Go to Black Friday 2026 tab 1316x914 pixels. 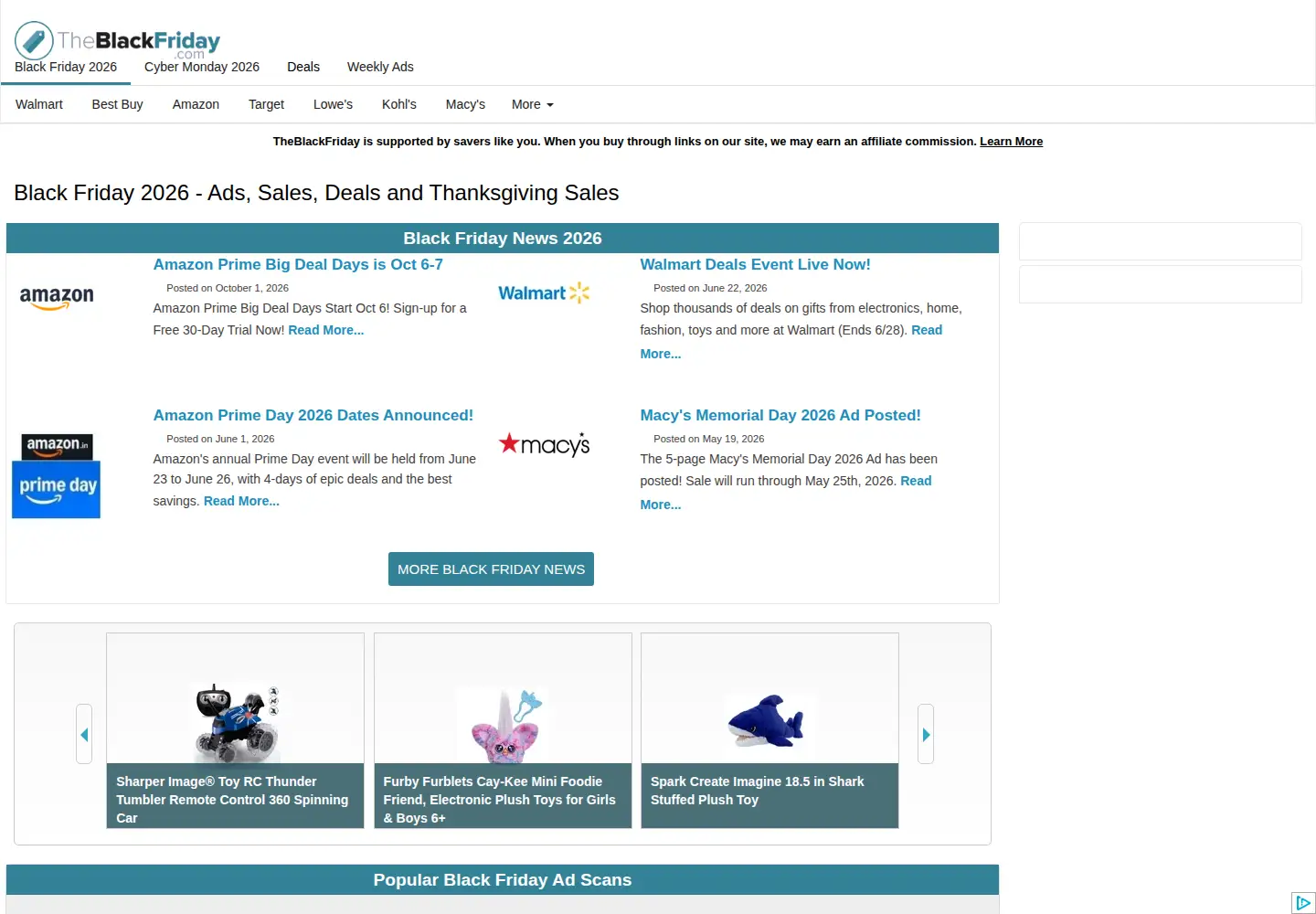click(x=66, y=67)
